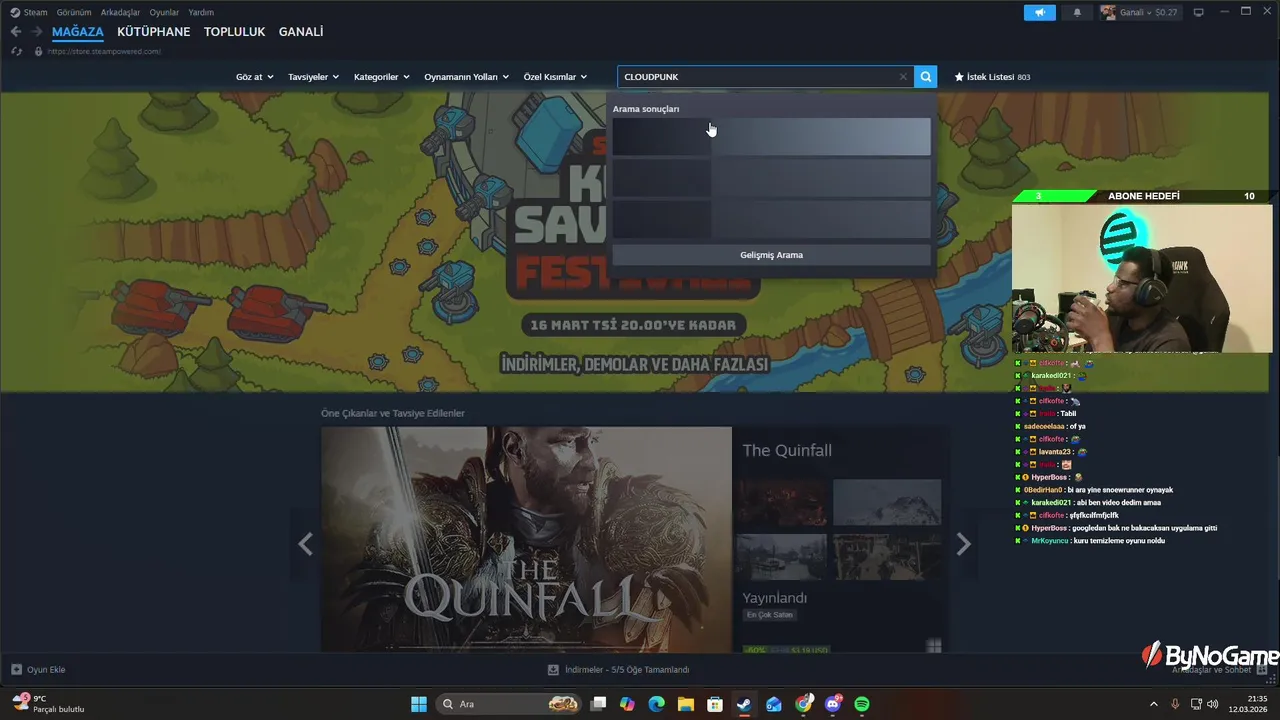This screenshot has width=1280, height=720.
Task: Switch to Big Picture mode monitor icon
Action: coord(1198,12)
